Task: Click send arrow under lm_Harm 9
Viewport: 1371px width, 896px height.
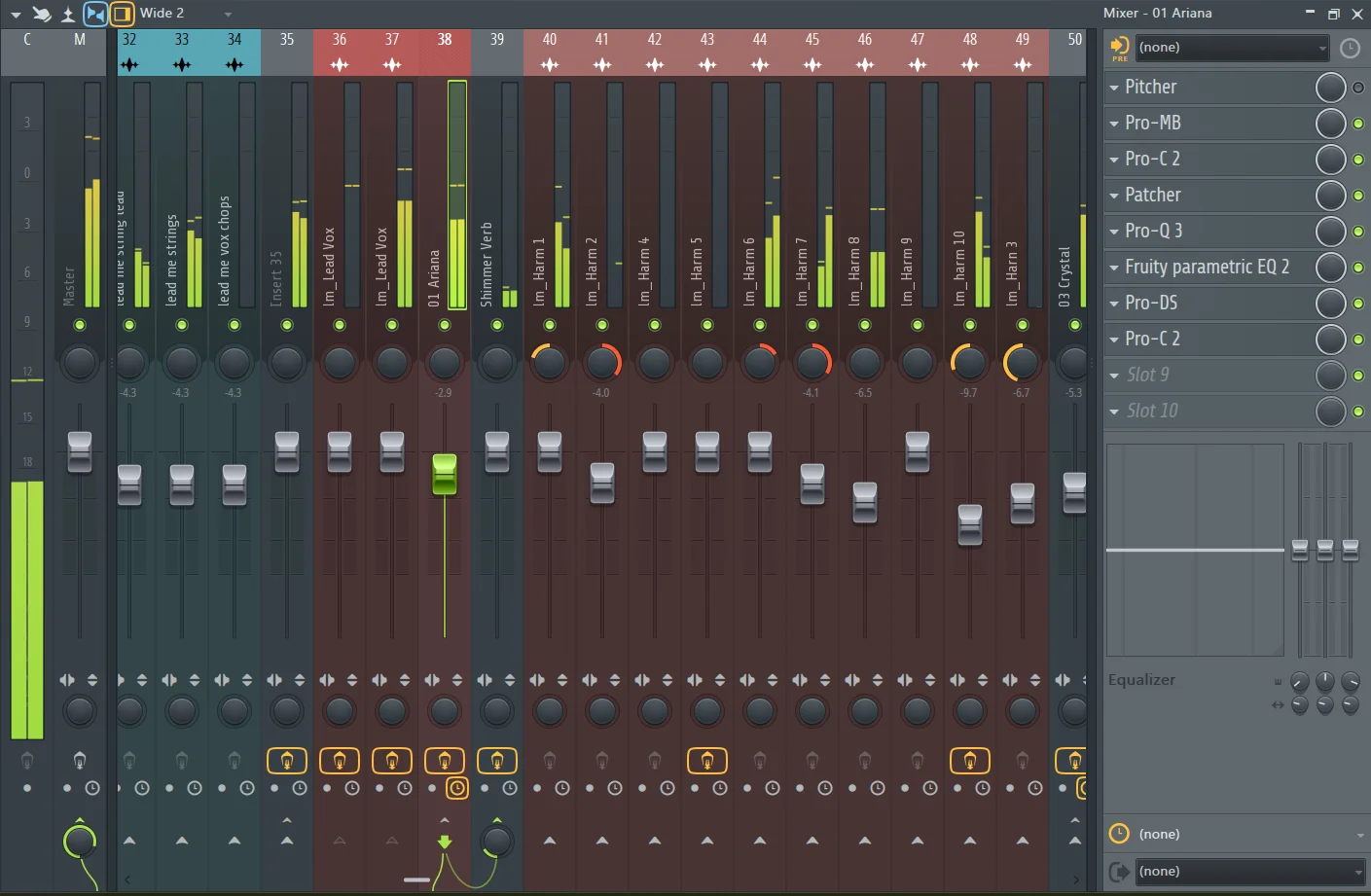Action: [x=918, y=841]
